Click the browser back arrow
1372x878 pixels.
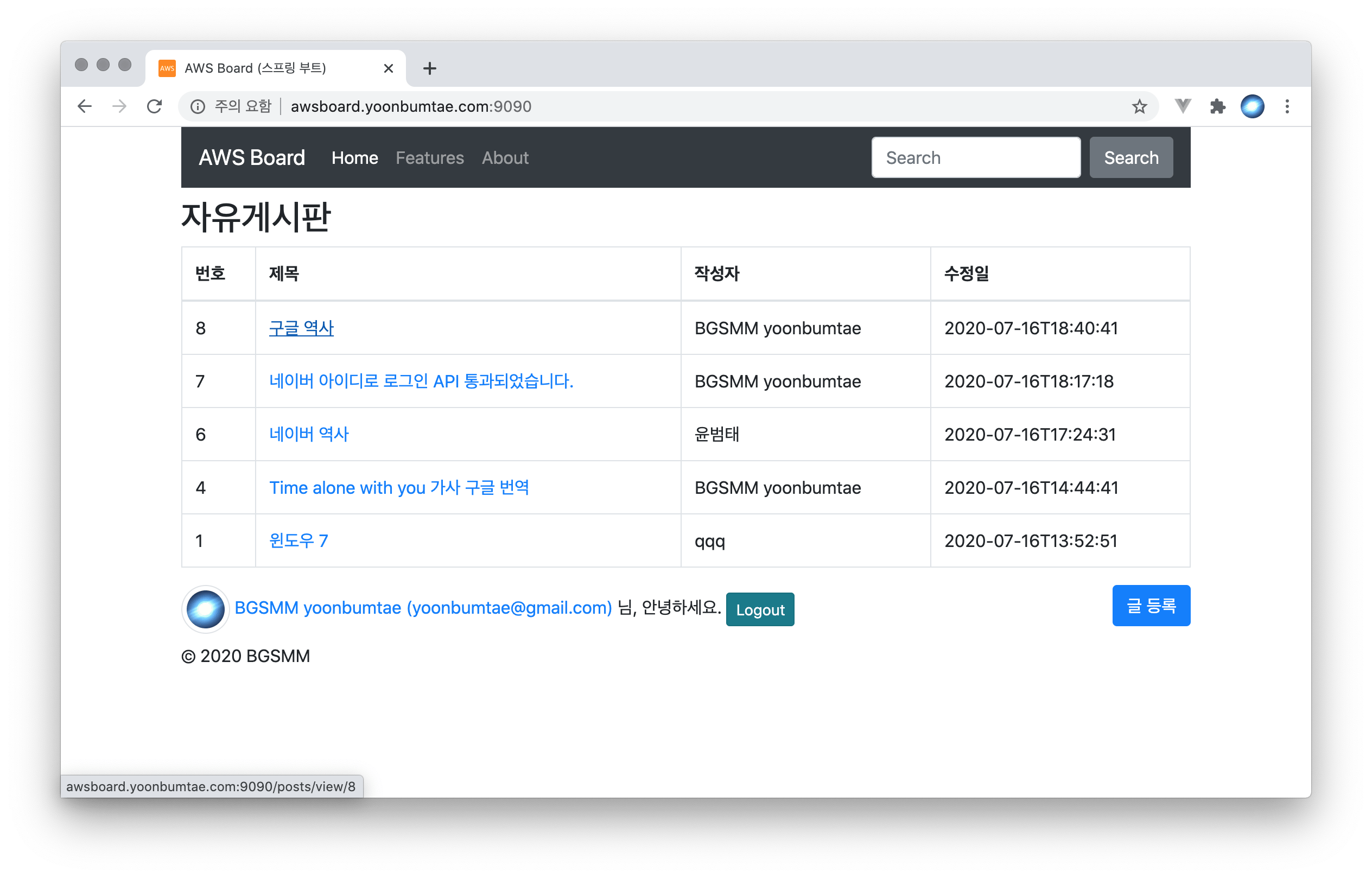click(85, 106)
